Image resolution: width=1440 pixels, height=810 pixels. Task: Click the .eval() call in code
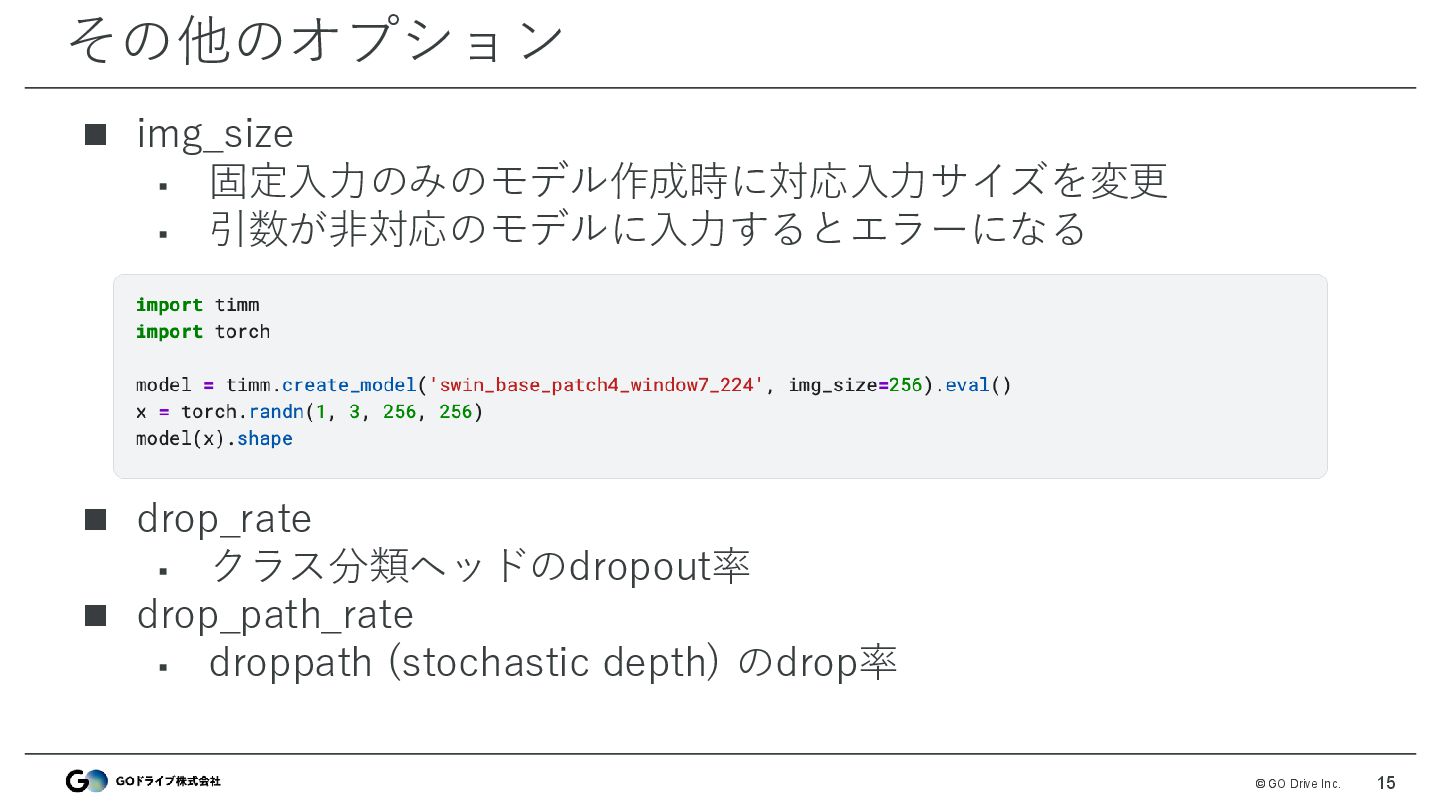pyautogui.click(x=973, y=385)
